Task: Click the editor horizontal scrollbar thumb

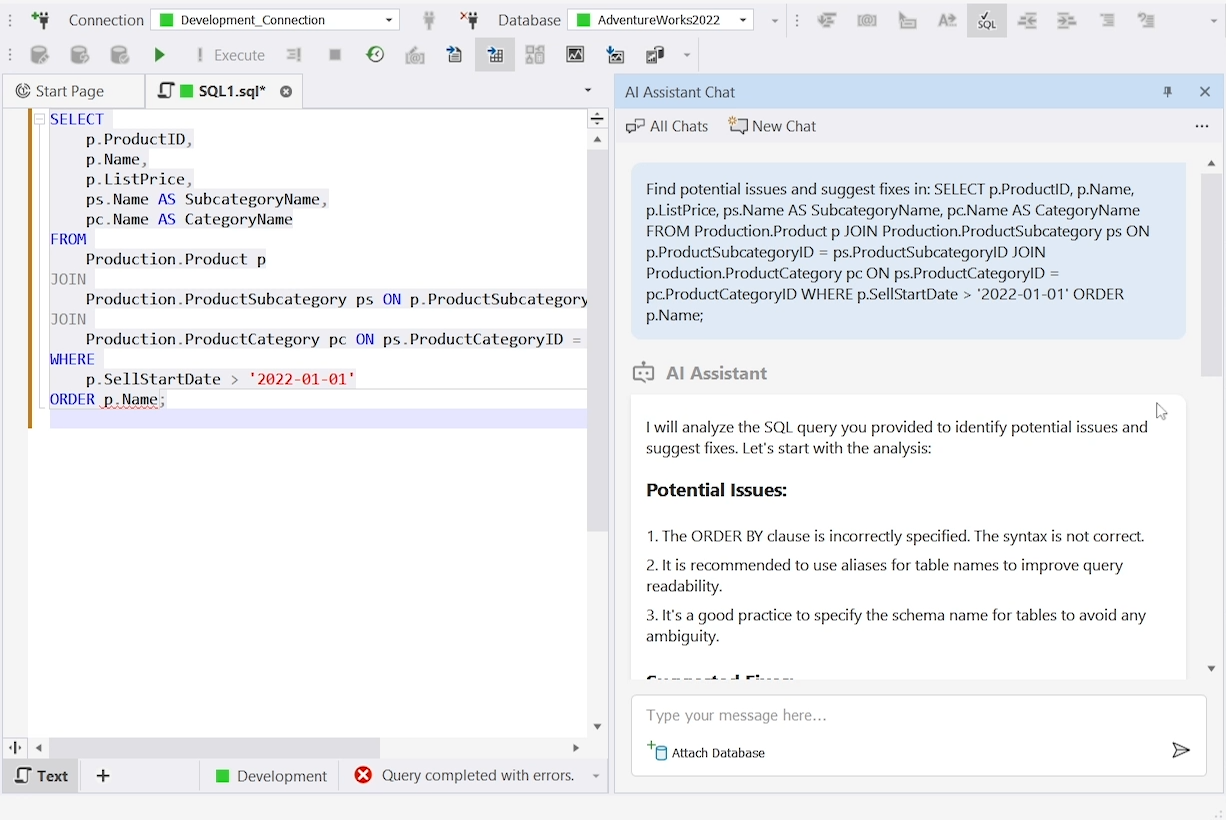Action: click(214, 747)
